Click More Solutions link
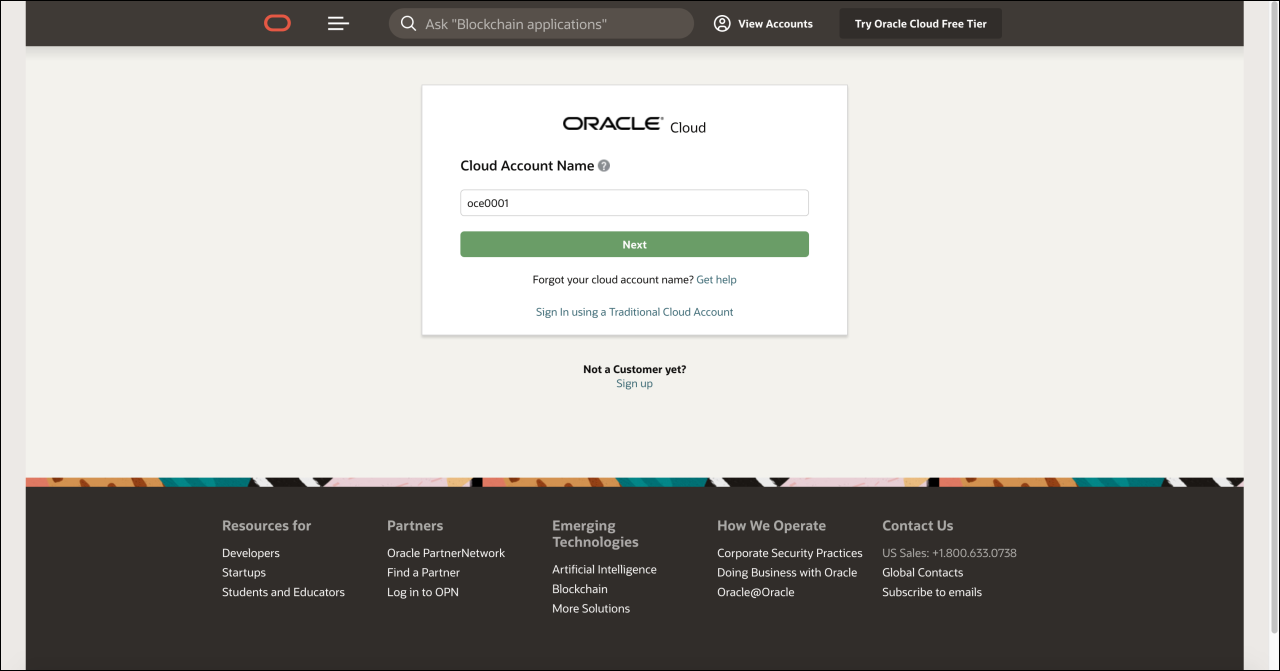 tap(591, 609)
